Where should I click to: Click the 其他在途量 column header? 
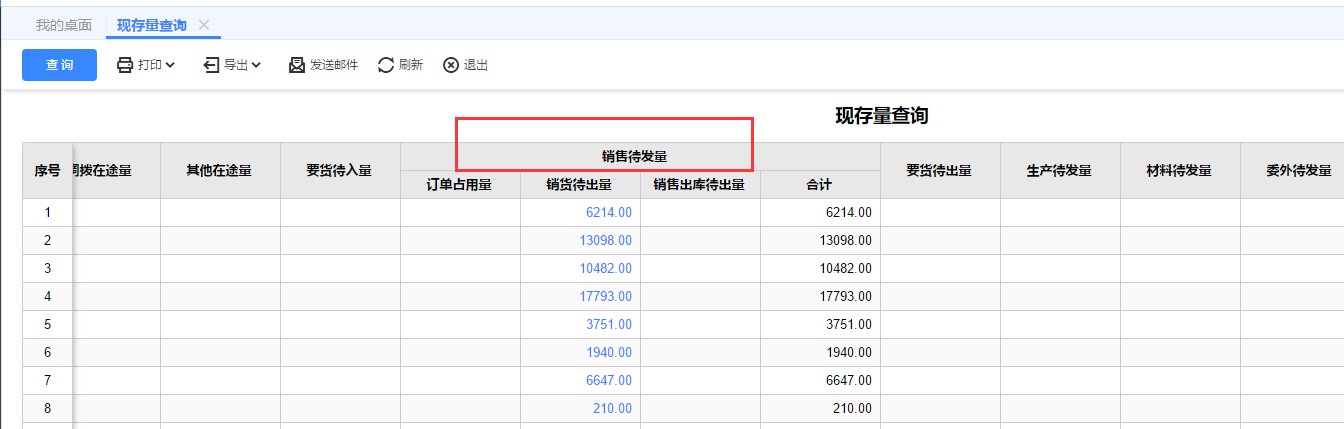pyautogui.click(x=219, y=170)
